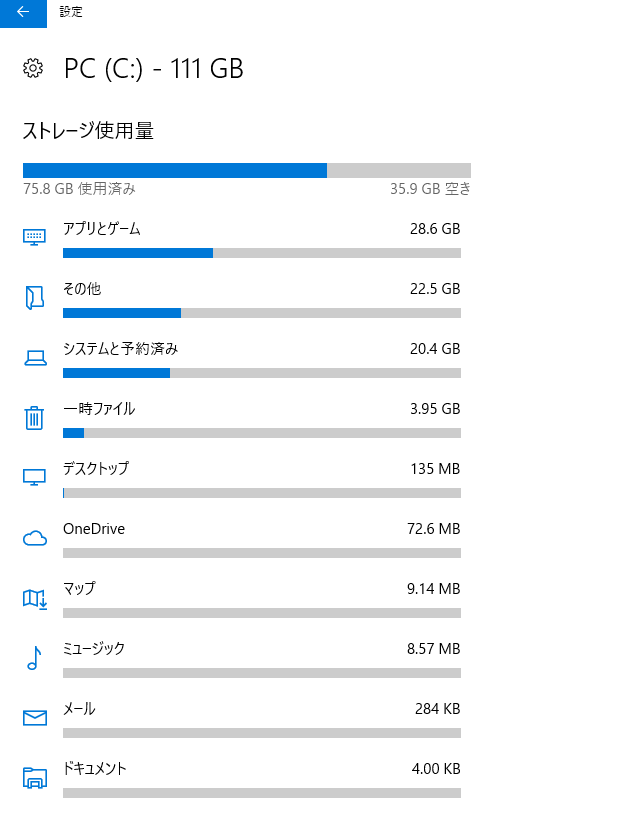
Task: Click the OneDrive cloud icon
Action: pos(35,538)
